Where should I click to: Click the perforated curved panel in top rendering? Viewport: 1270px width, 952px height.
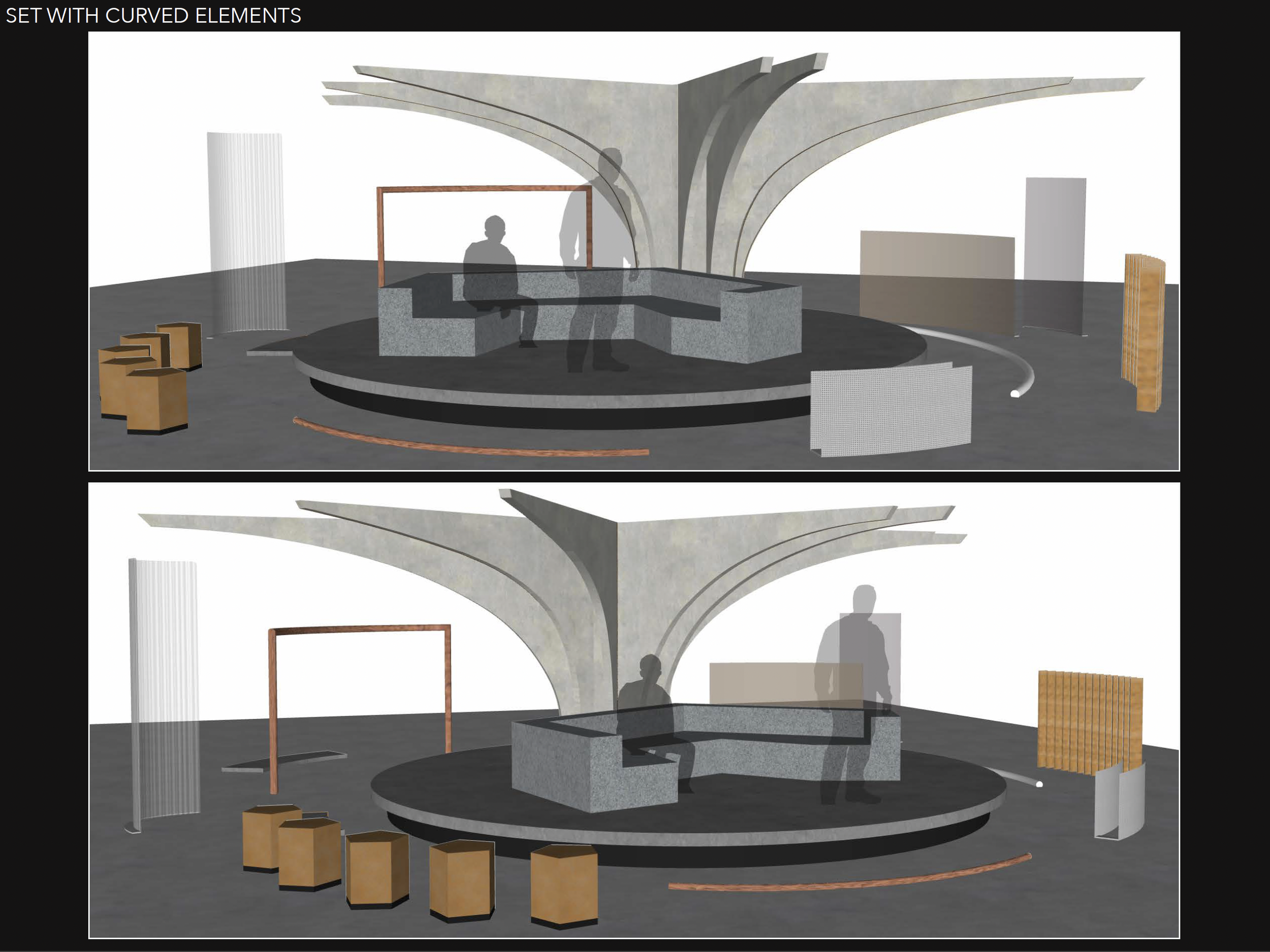point(890,409)
